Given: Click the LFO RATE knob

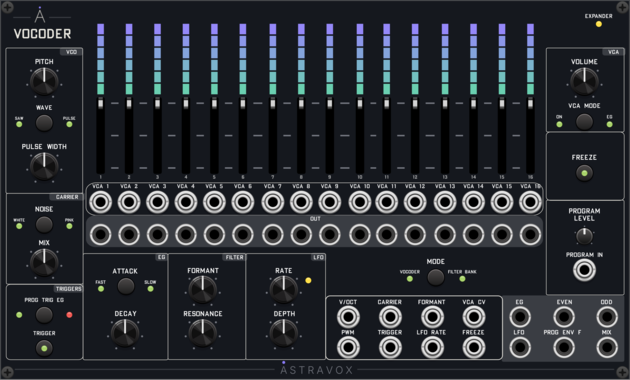Looking at the screenshot, I should pyautogui.click(x=284, y=290).
